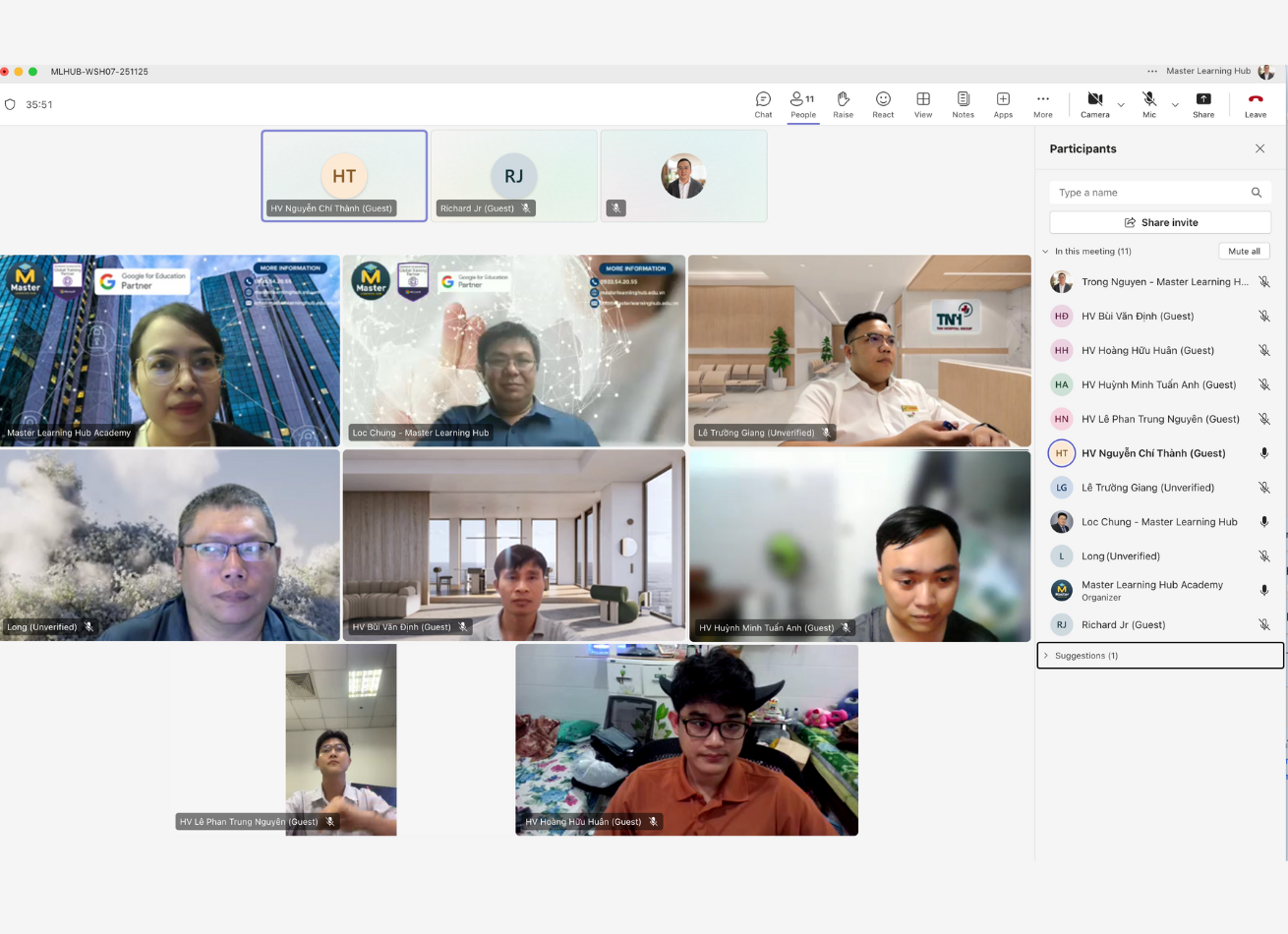The image size is (1288, 934).
Task: Click the More options ellipsis in toolbar
Action: (1043, 104)
